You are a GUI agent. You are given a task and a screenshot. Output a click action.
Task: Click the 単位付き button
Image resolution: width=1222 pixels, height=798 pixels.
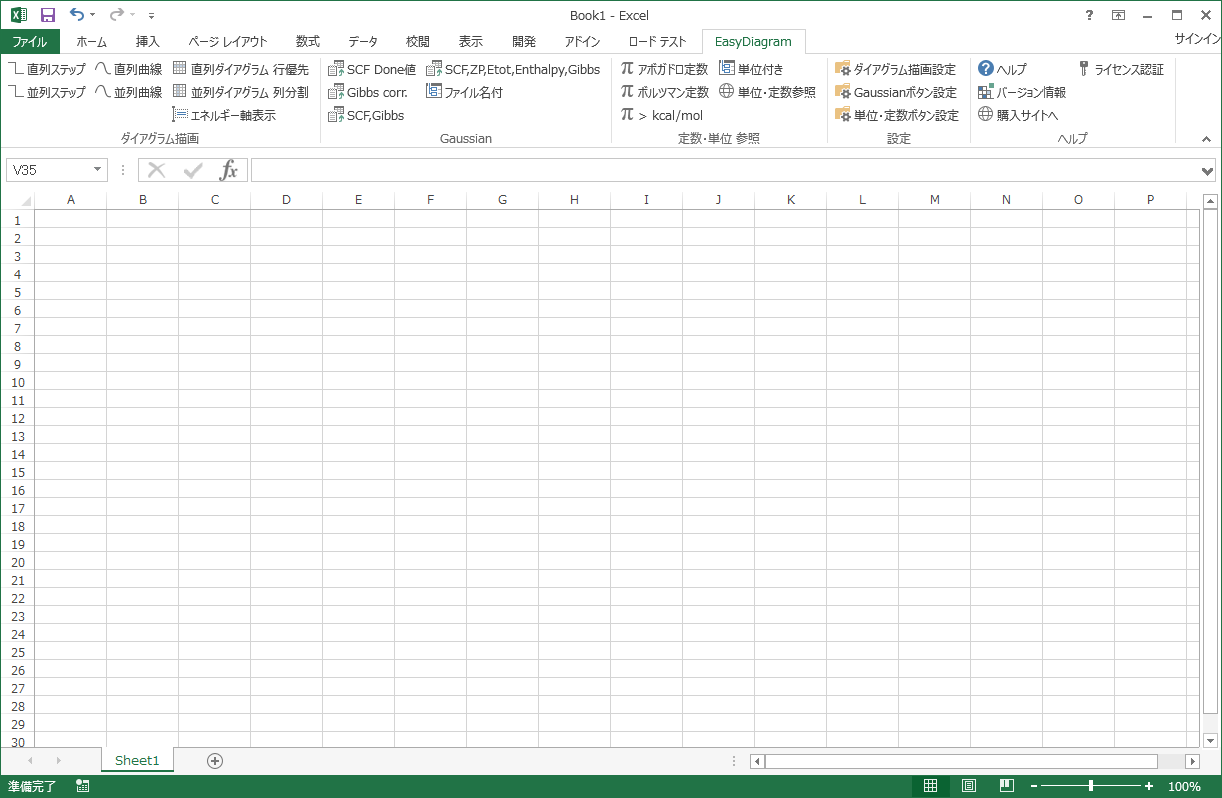click(x=751, y=69)
